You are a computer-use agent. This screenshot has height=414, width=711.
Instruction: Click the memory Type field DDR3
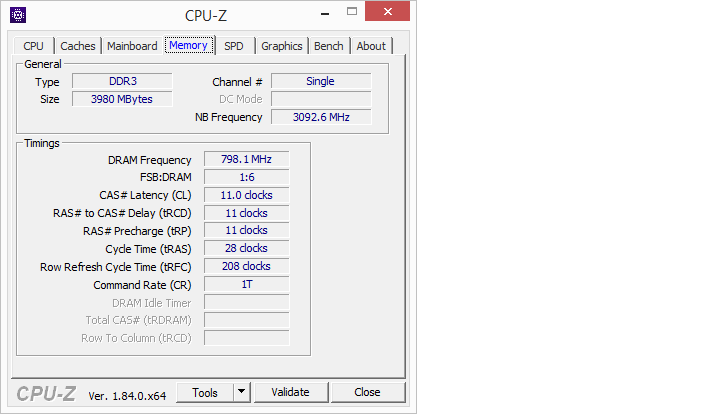point(122,81)
